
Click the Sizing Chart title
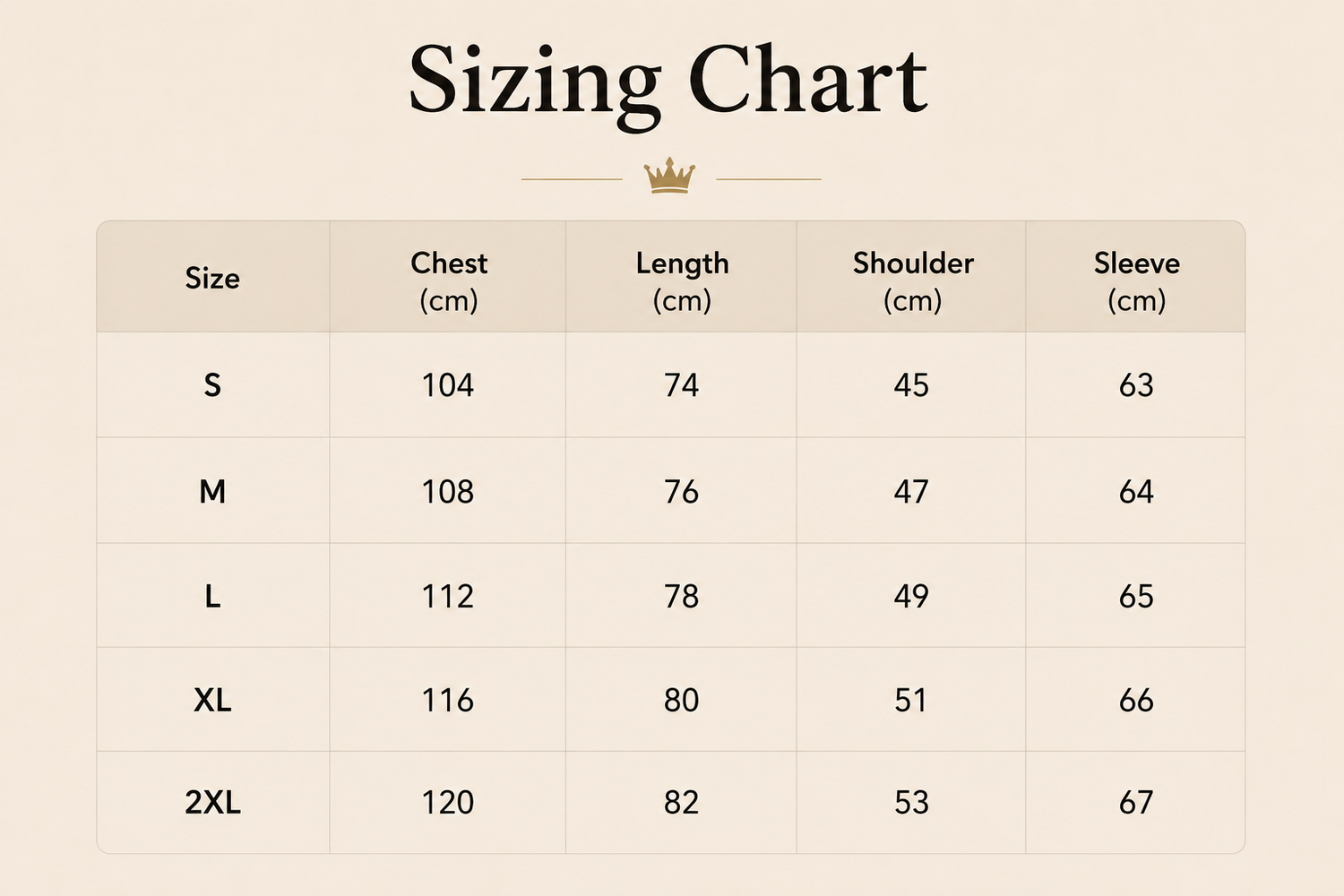(668, 83)
